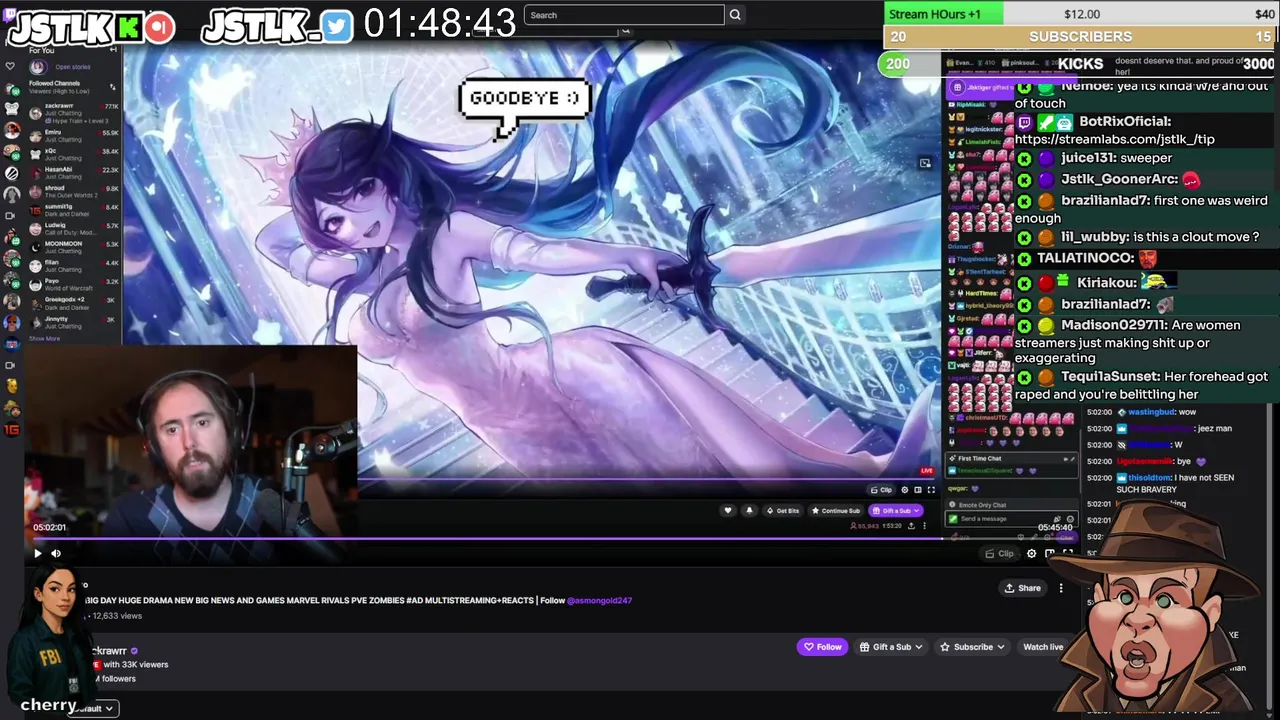Viewport: 1280px width, 720px height.
Task: Enter fullscreen in inner stream player
Action: [931, 490]
